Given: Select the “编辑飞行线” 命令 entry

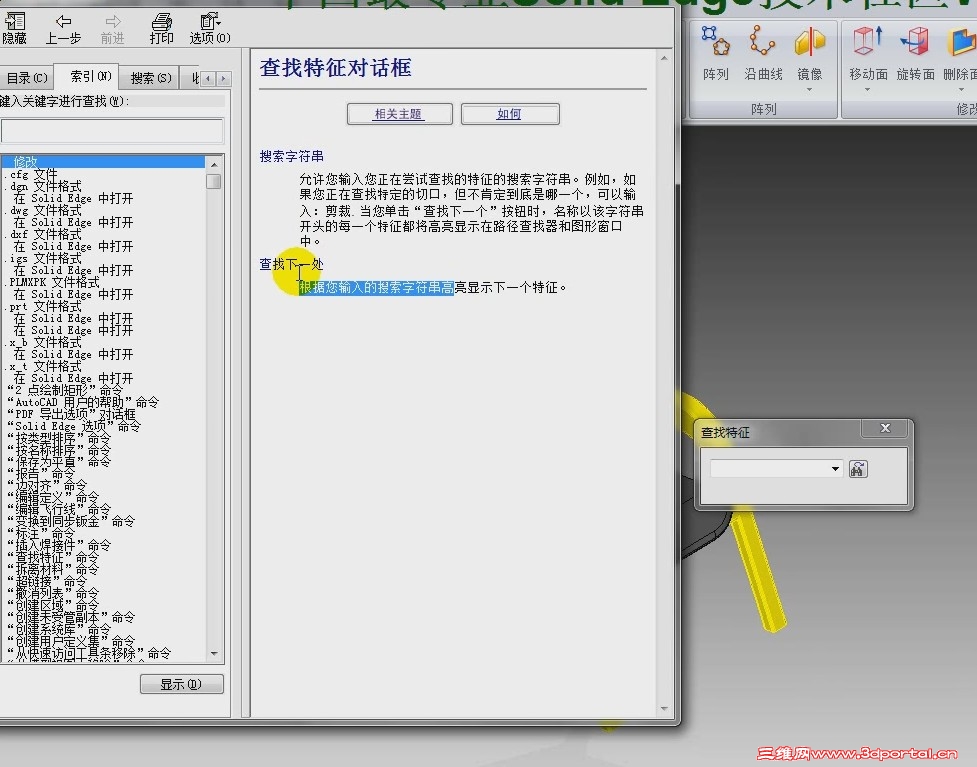Looking at the screenshot, I should pyautogui.click(x=59, y=510).
